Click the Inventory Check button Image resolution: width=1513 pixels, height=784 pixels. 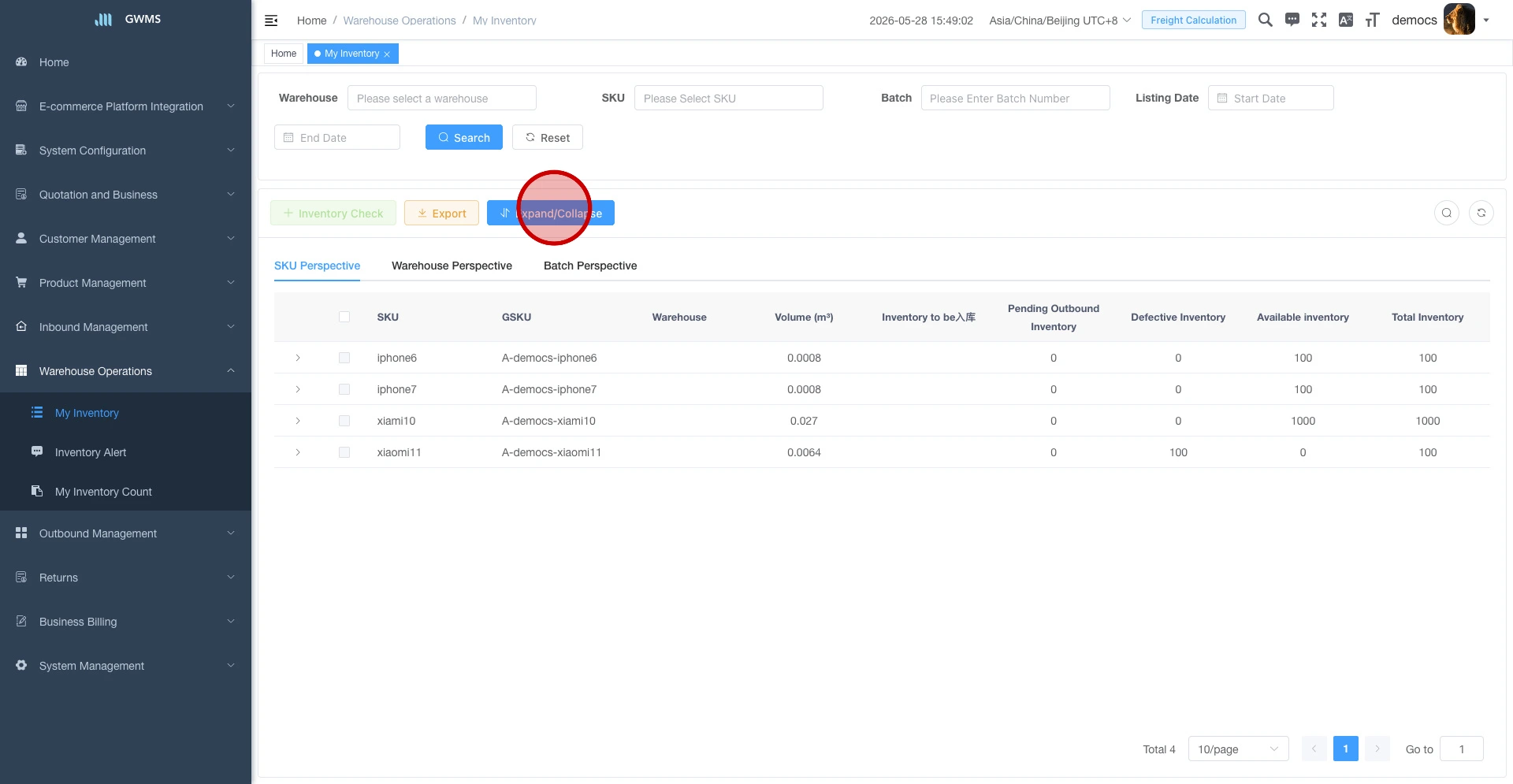pyautogui.click(x=333, y=213)
